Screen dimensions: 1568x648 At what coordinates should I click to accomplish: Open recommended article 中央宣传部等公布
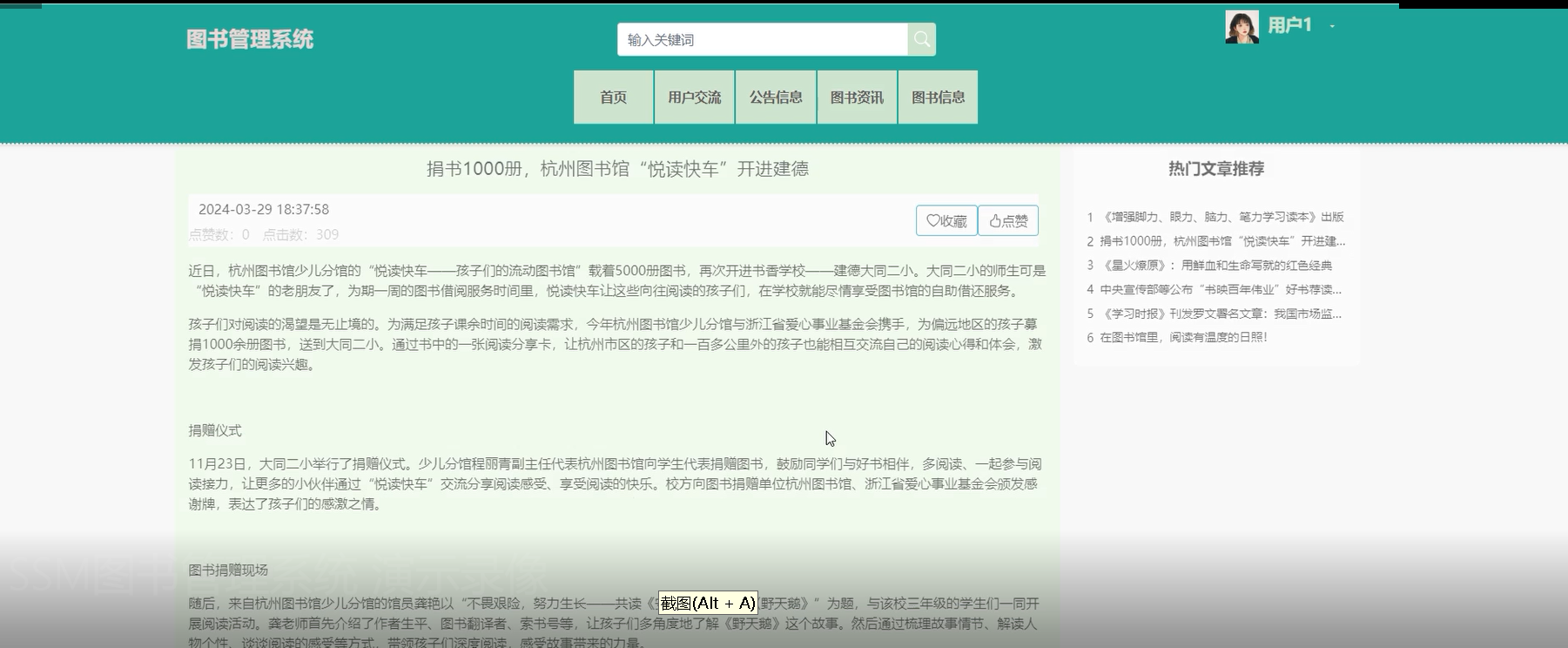(1221, 289)
